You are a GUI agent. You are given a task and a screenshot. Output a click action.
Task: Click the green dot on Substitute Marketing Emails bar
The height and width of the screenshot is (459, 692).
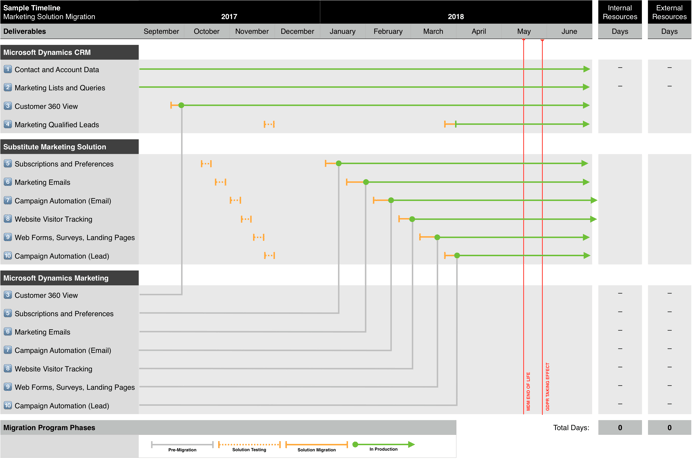(366, 182)
